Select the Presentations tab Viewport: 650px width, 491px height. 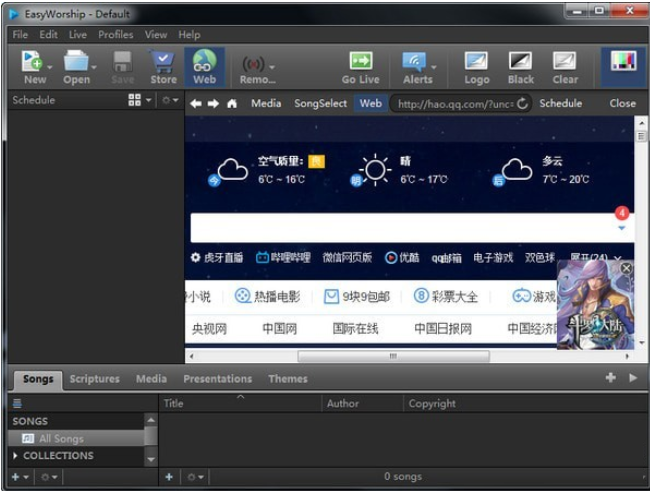pyautogui.click(x=218, y=379)
